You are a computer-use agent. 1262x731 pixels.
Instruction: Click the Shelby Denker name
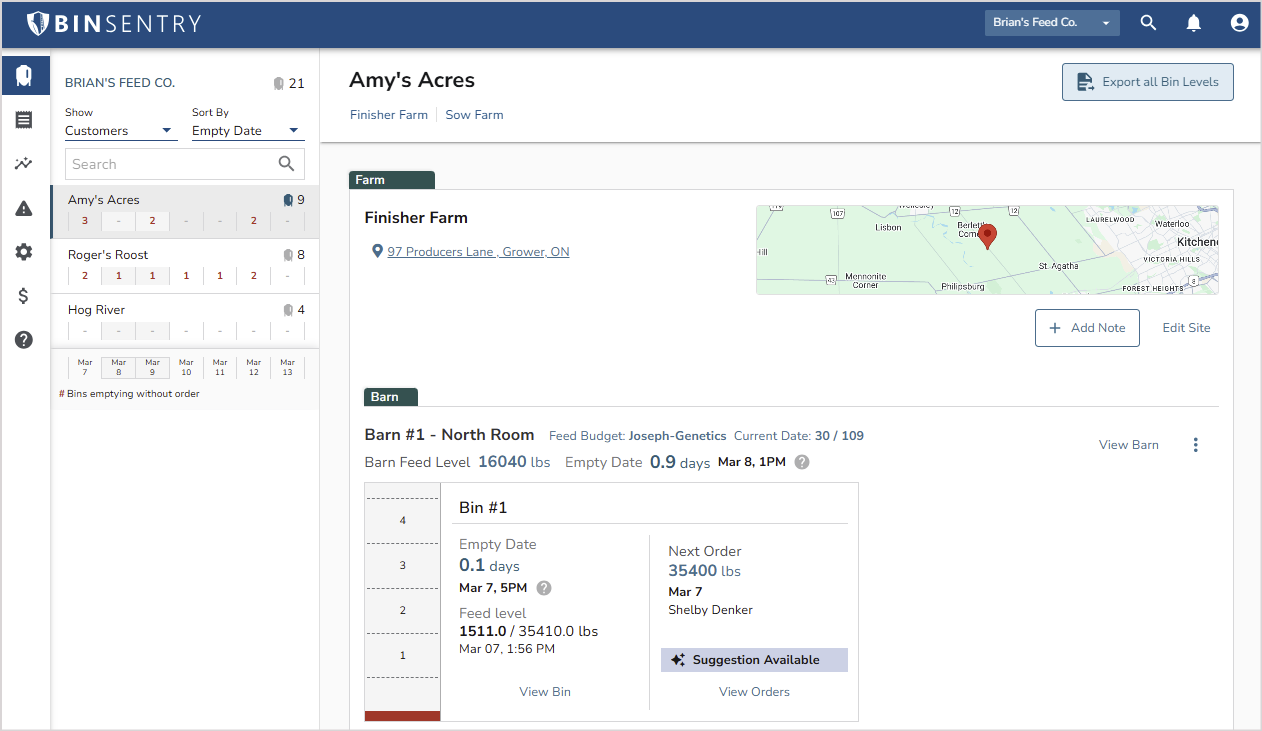click(710, 610)
